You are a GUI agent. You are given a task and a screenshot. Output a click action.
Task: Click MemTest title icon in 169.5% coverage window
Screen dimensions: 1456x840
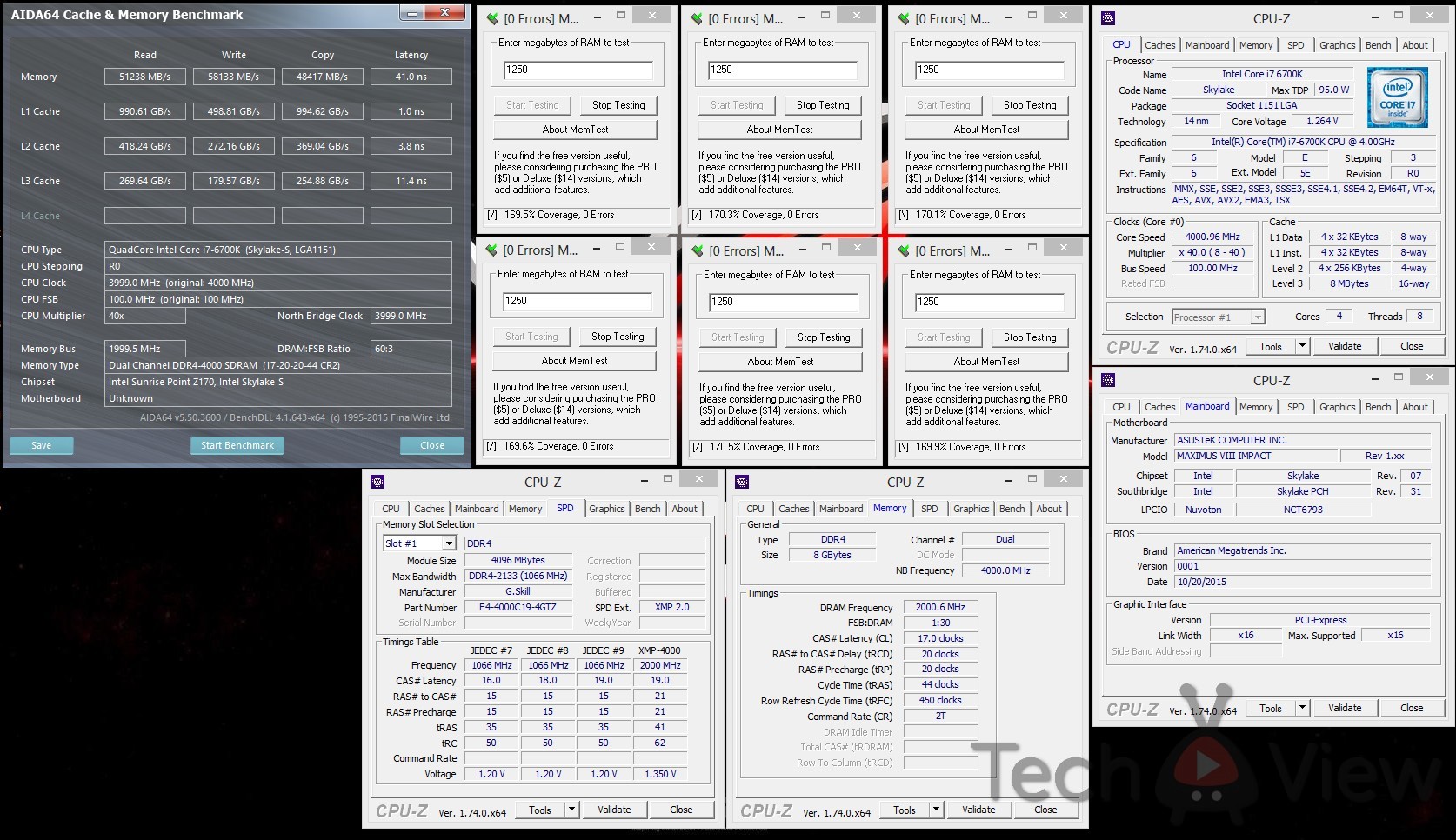[491, 18]
